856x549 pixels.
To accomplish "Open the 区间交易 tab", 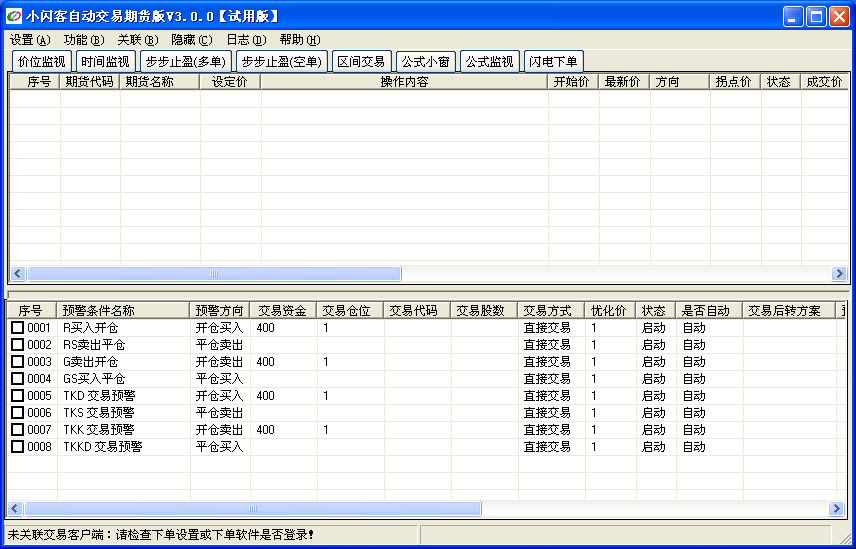I will pos(360,62).
